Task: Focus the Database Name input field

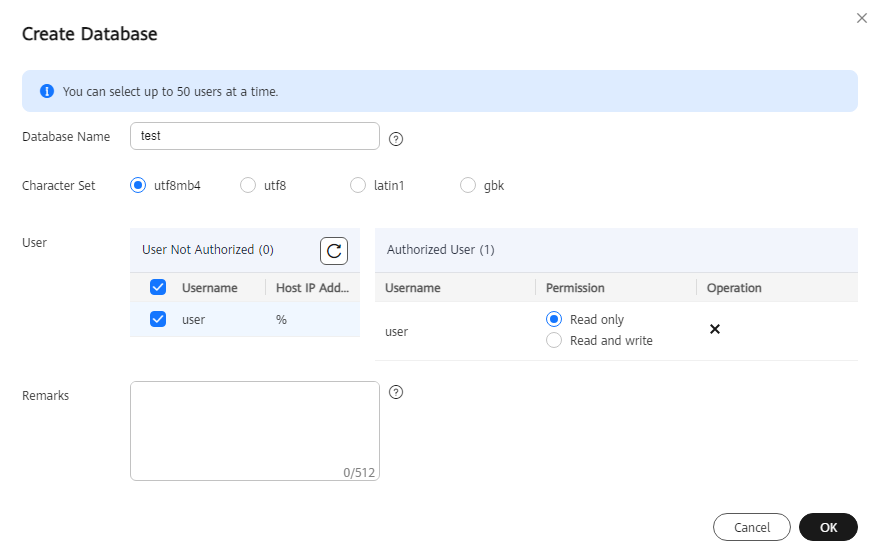Action: 255,136
